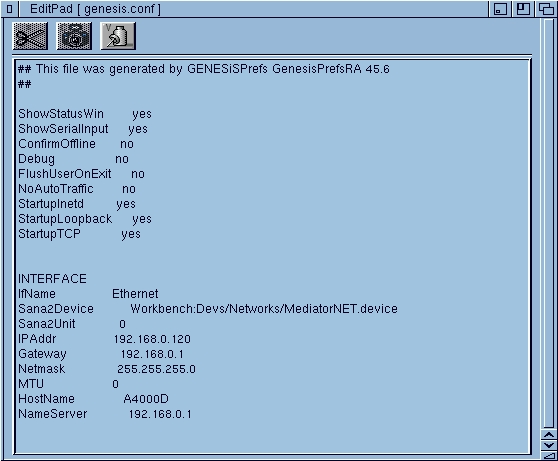Click the IPAddr value 192.168.0.120

tap(152, 339)
